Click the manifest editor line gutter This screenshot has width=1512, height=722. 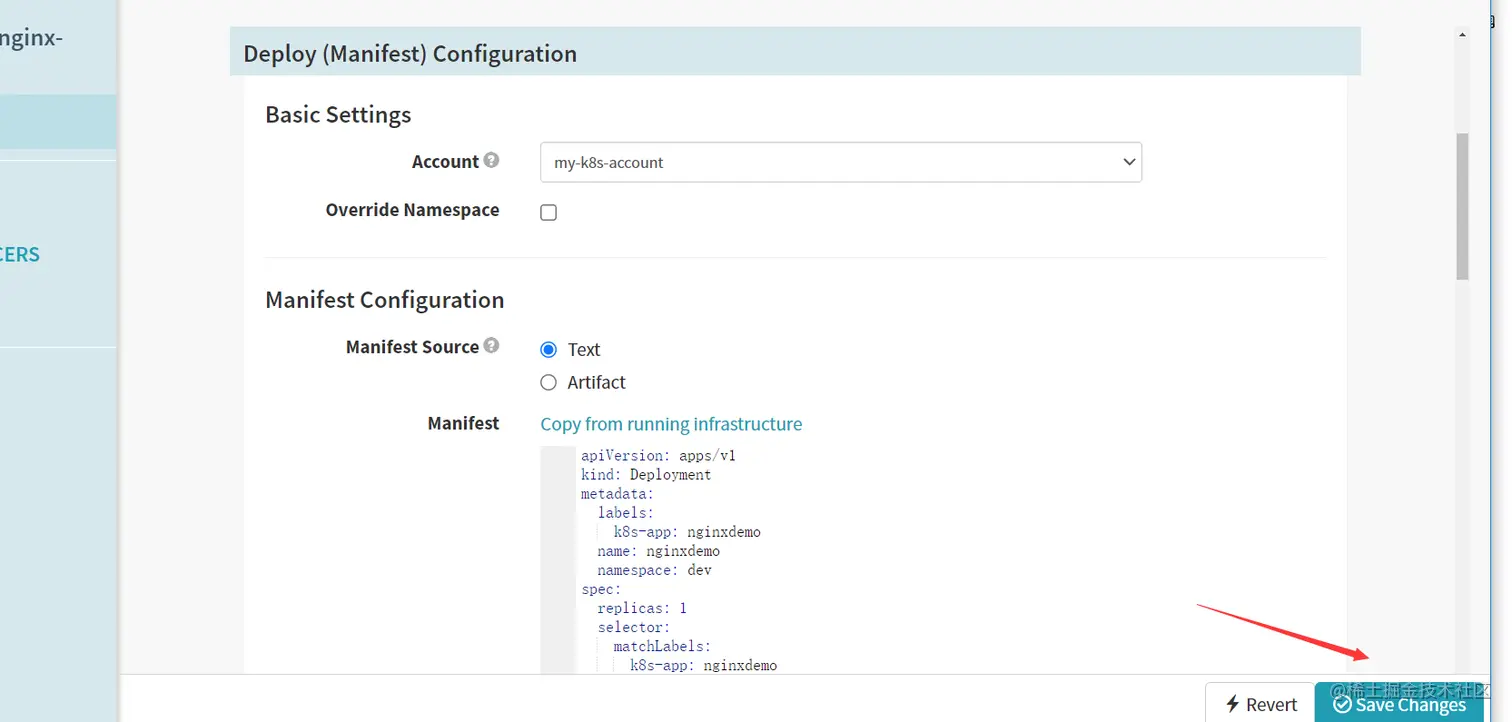[558, 560]
